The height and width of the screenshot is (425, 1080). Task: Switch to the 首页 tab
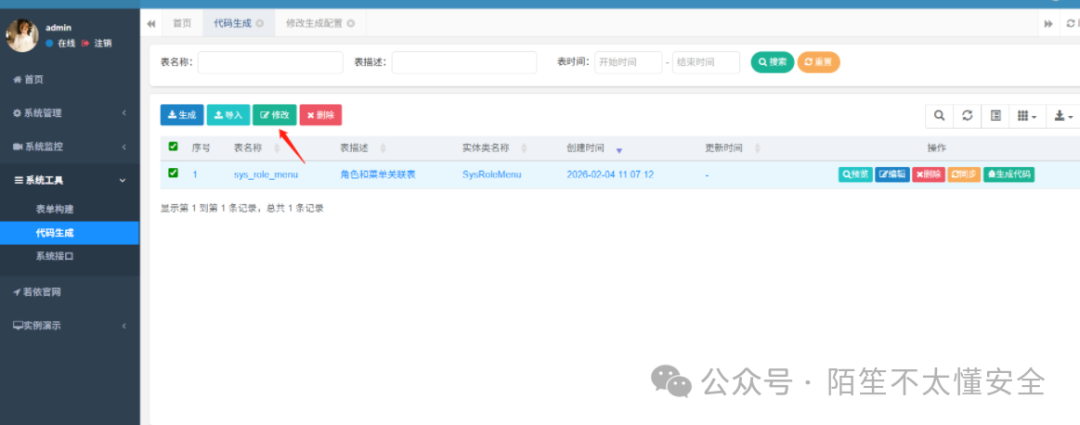[x=182, y=23]
